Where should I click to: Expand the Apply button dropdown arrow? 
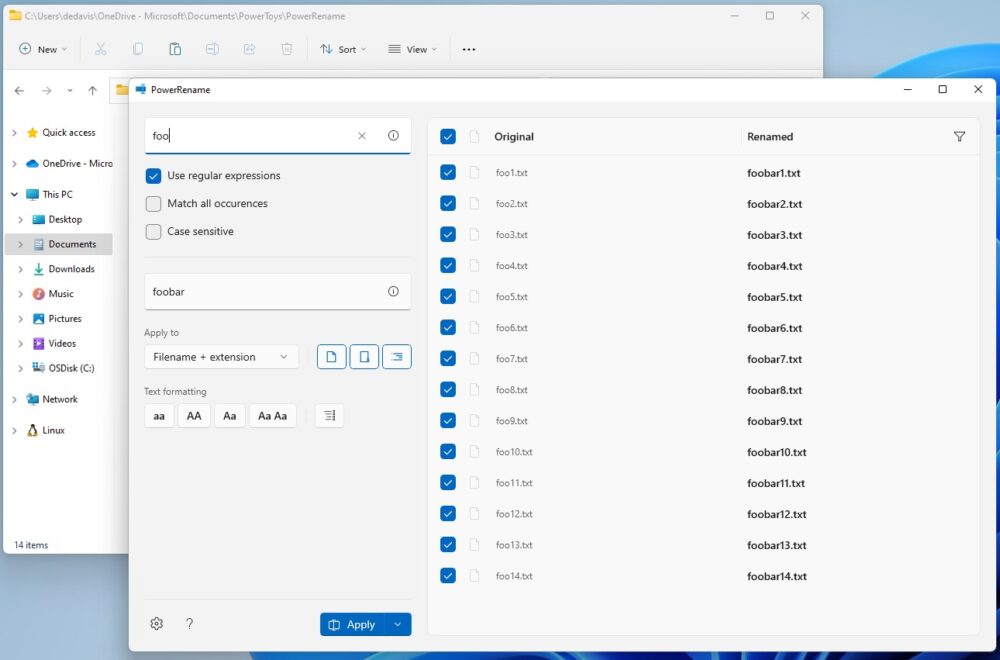(398, 625)
